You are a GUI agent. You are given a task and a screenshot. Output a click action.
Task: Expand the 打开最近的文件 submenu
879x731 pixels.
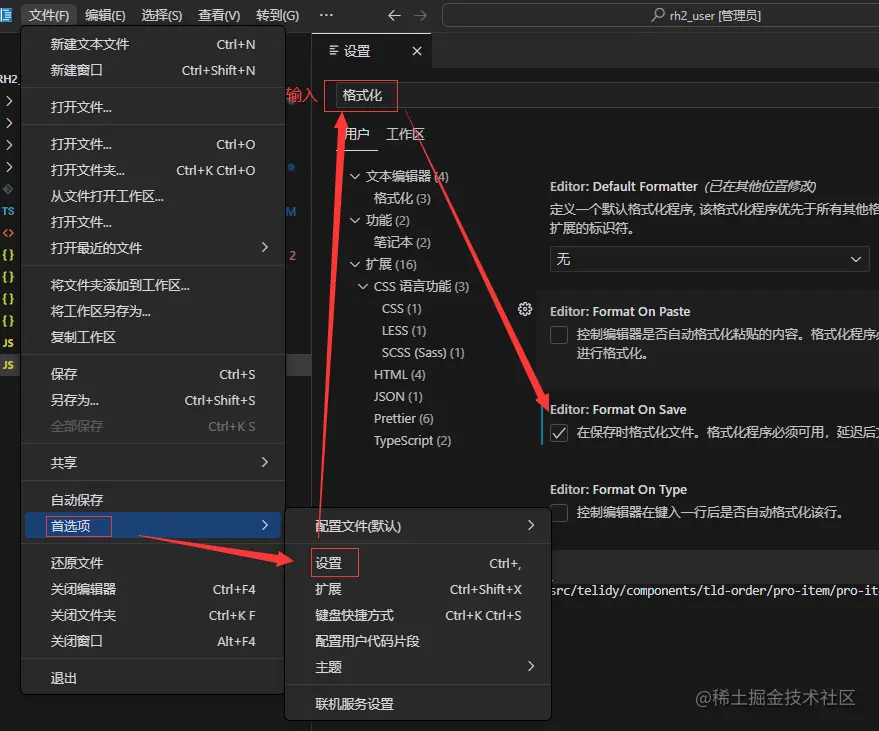(x=152, y=248)
